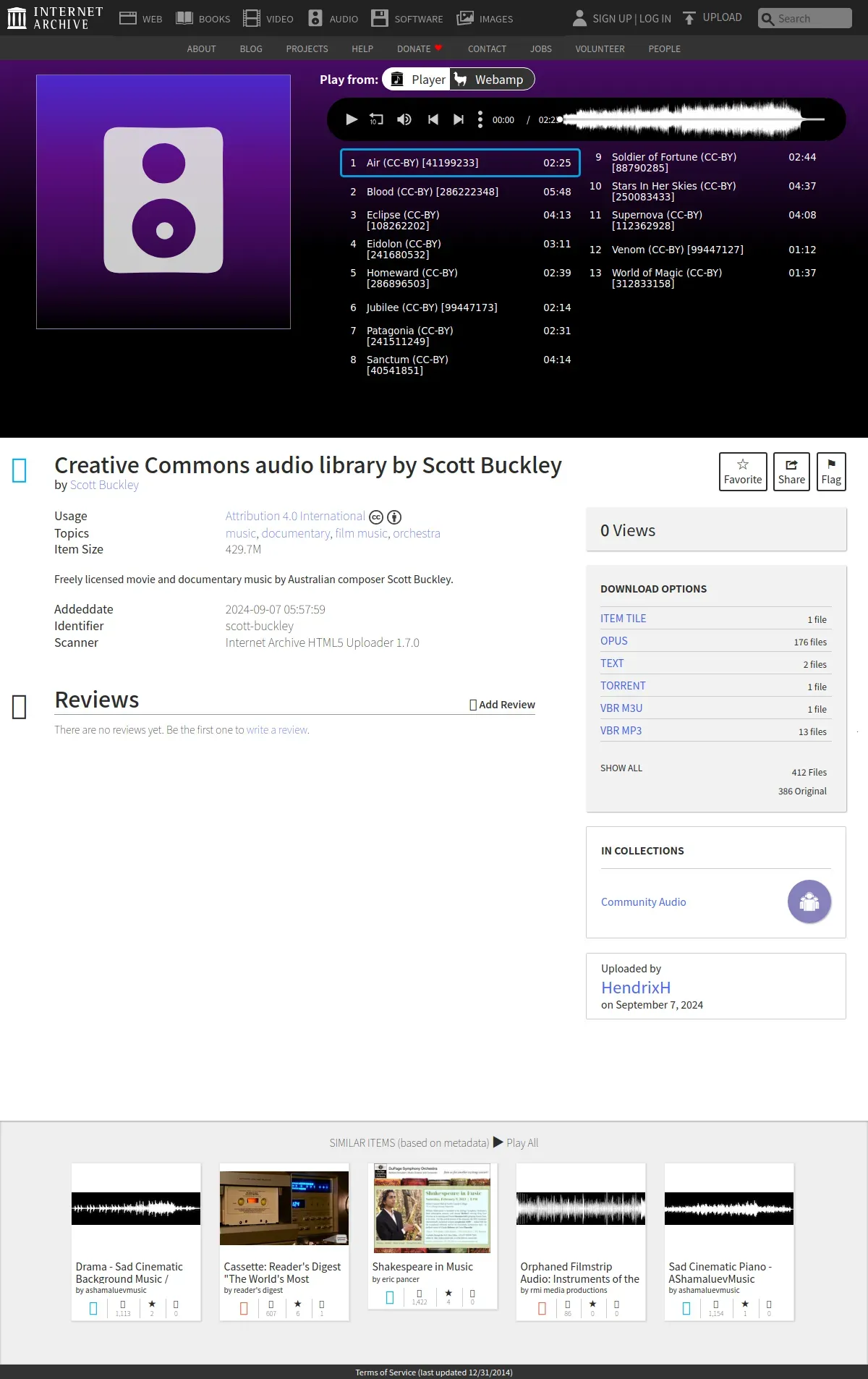Skip to previous track

tap(433, 119)
